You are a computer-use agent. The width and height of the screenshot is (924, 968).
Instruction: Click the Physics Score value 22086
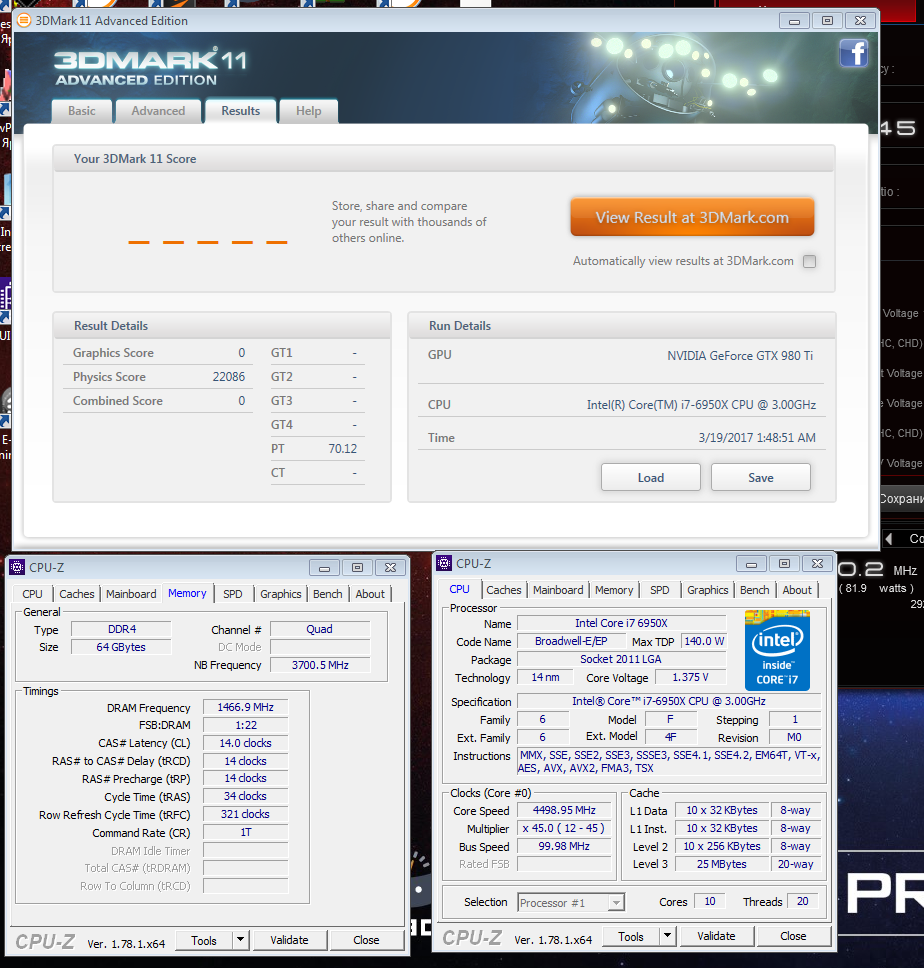click(x=228, y=377)
